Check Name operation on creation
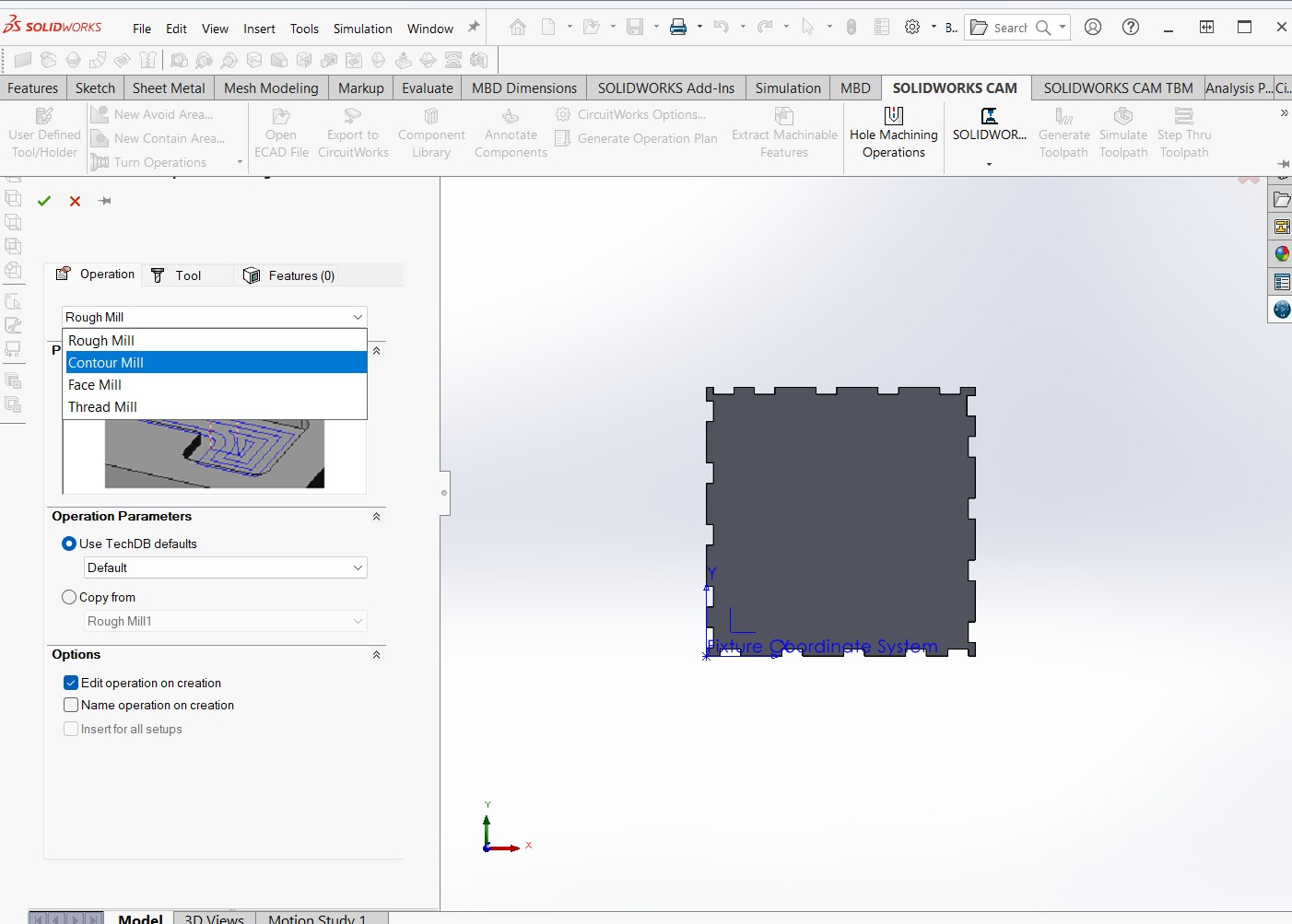The height and width of the screenshot is (924, 1292). coord(71,705)
